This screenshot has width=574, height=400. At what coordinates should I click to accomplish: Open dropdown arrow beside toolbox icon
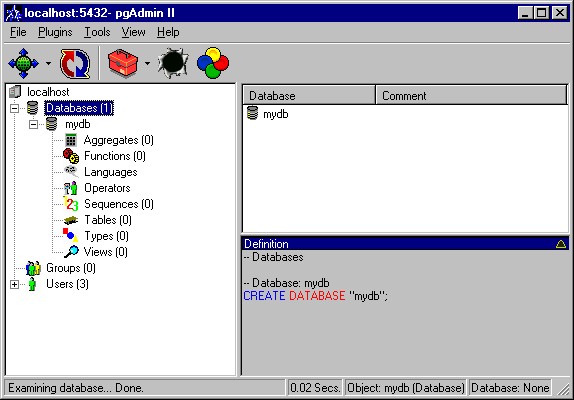point(147,63)
